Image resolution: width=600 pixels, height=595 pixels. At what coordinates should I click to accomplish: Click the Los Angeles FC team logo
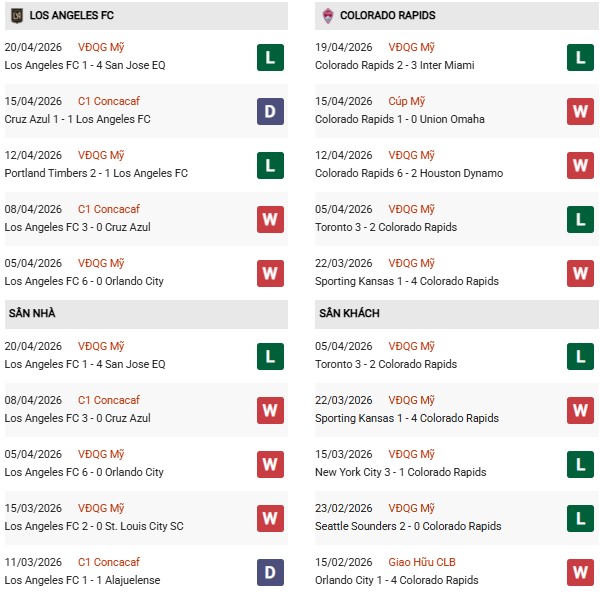(16, 16)
